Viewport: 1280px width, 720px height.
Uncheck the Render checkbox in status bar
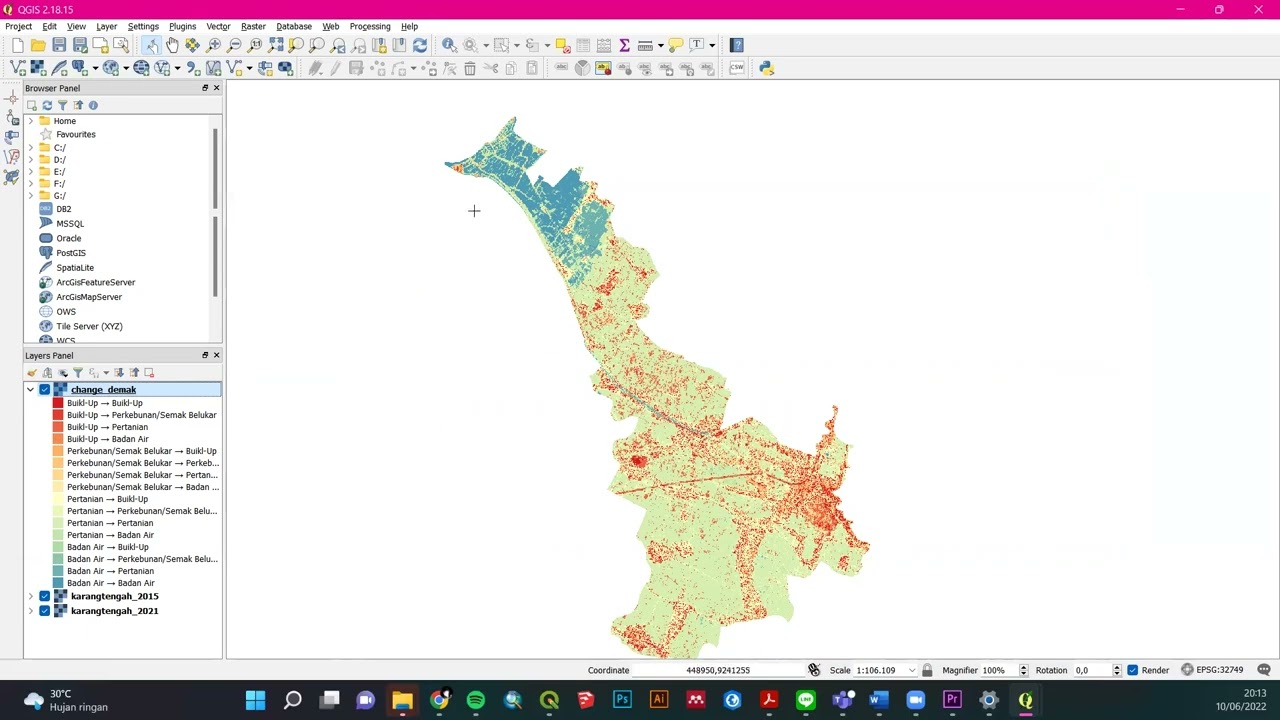point(1133,670)
